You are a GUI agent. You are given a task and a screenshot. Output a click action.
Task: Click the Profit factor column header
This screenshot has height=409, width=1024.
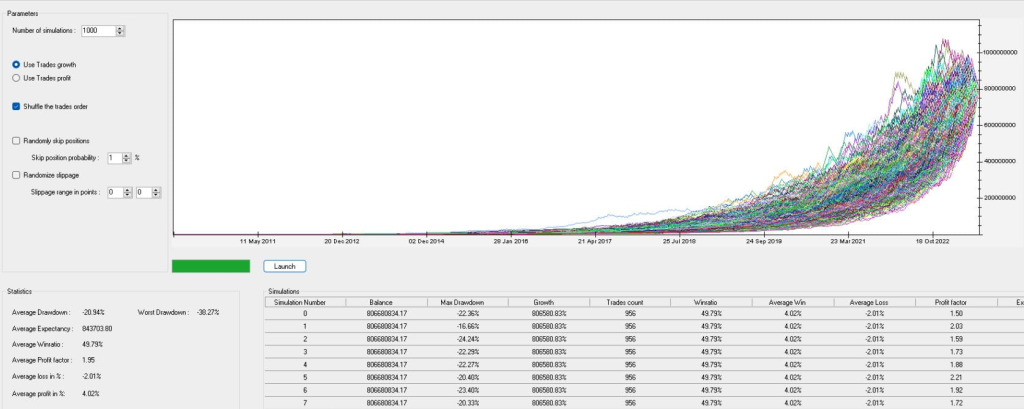(957, 301)
